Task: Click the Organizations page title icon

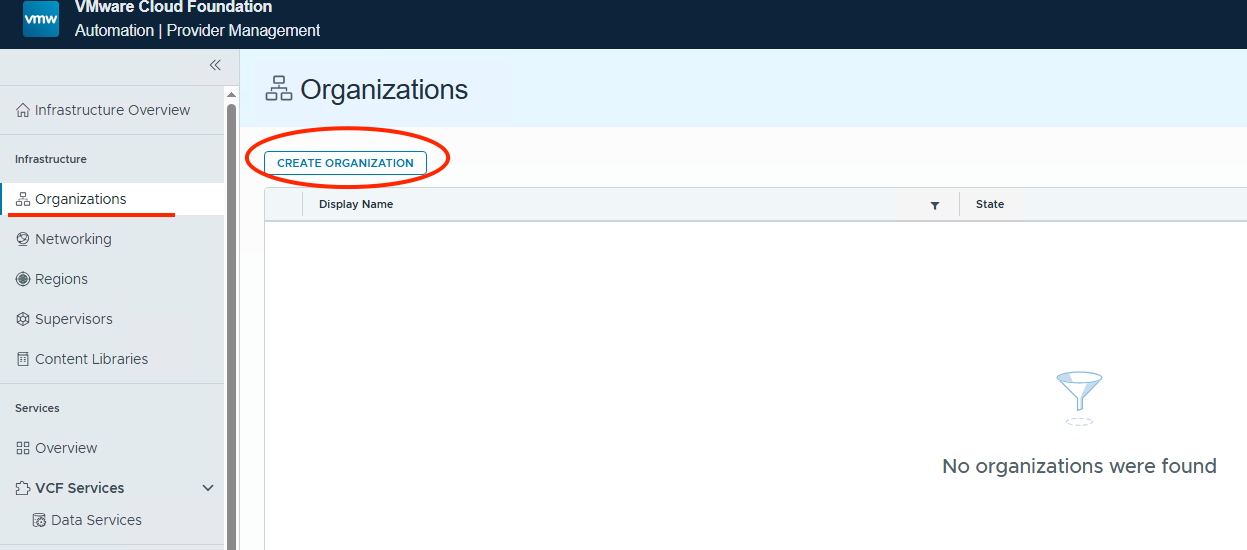Action: tap(278, 89)
